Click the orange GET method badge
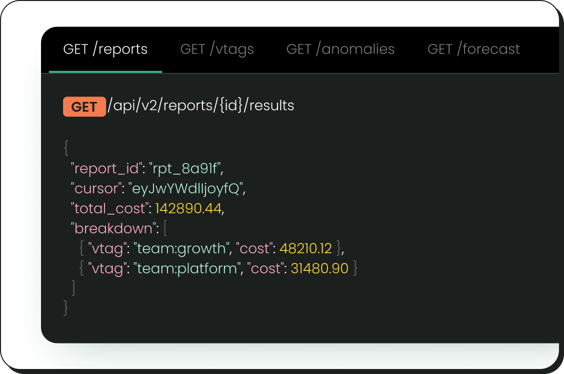The image size is (564, 374). (84, 107)
